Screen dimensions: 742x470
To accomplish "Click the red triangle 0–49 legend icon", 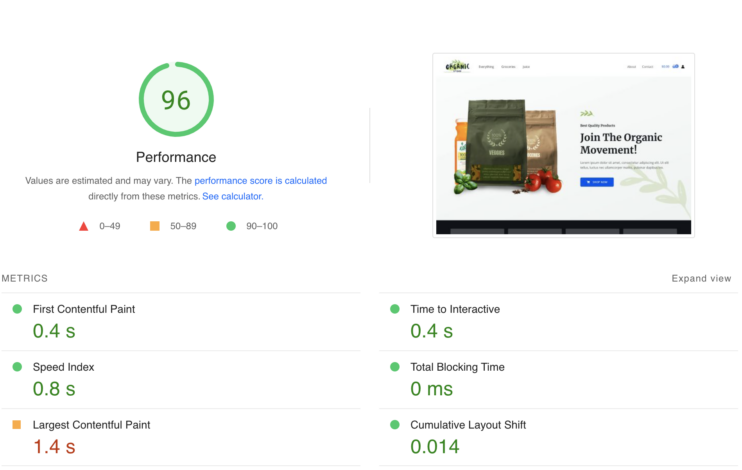I will (x=84, y=226).
